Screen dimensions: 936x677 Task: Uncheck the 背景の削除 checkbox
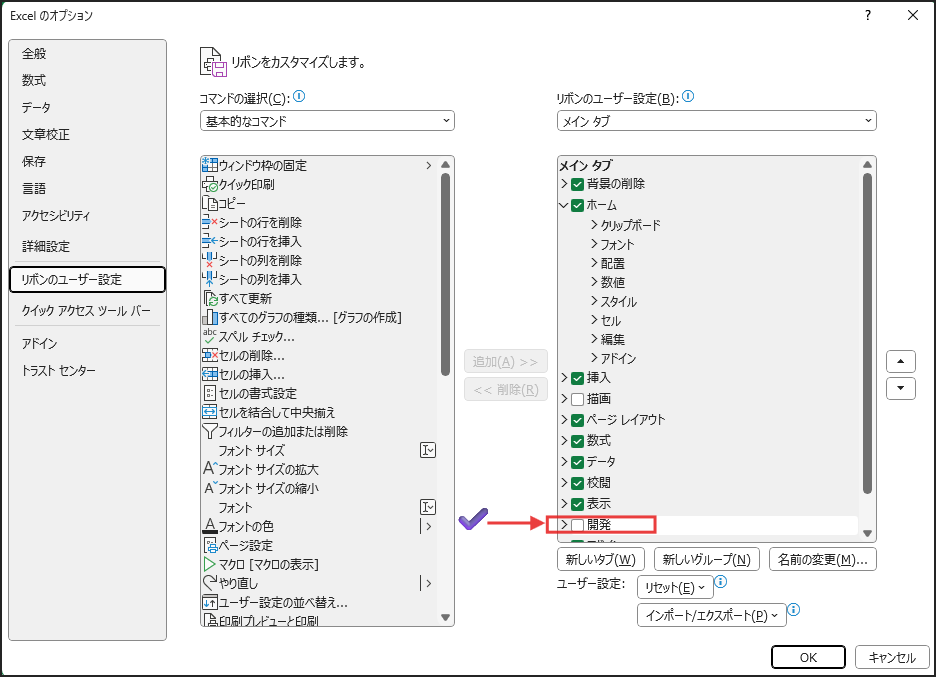click(577, 184)
